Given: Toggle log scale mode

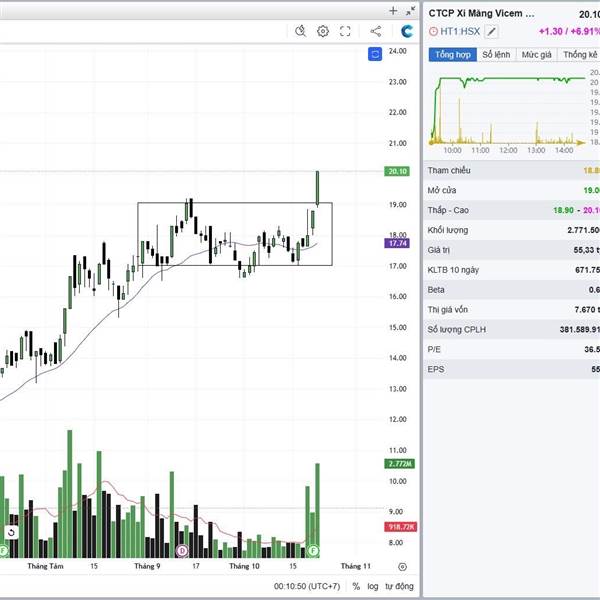Looking at the screenshot, I should click(x=373, y=586).
